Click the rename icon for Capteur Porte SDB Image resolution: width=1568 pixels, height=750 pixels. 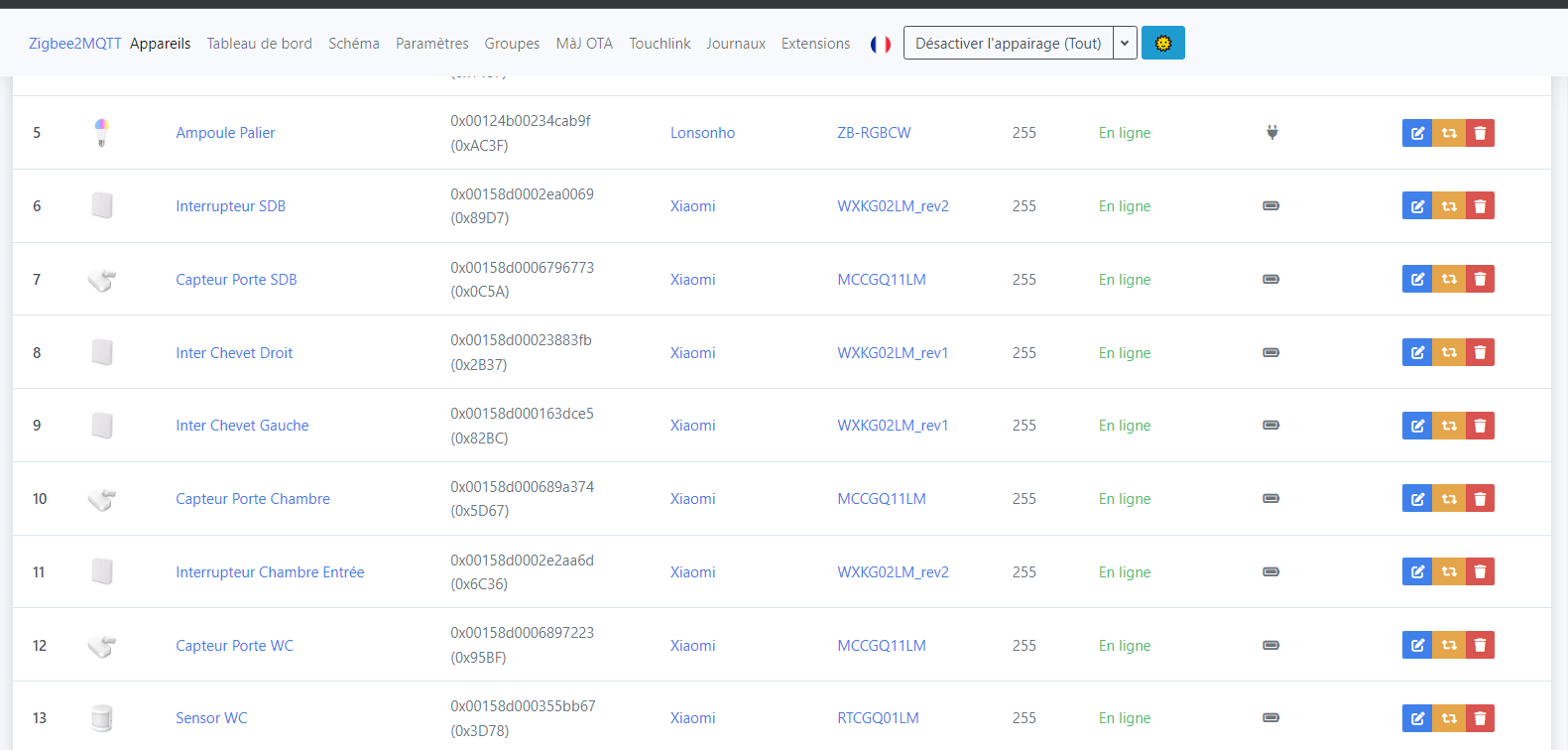(x=1417, y=280)
